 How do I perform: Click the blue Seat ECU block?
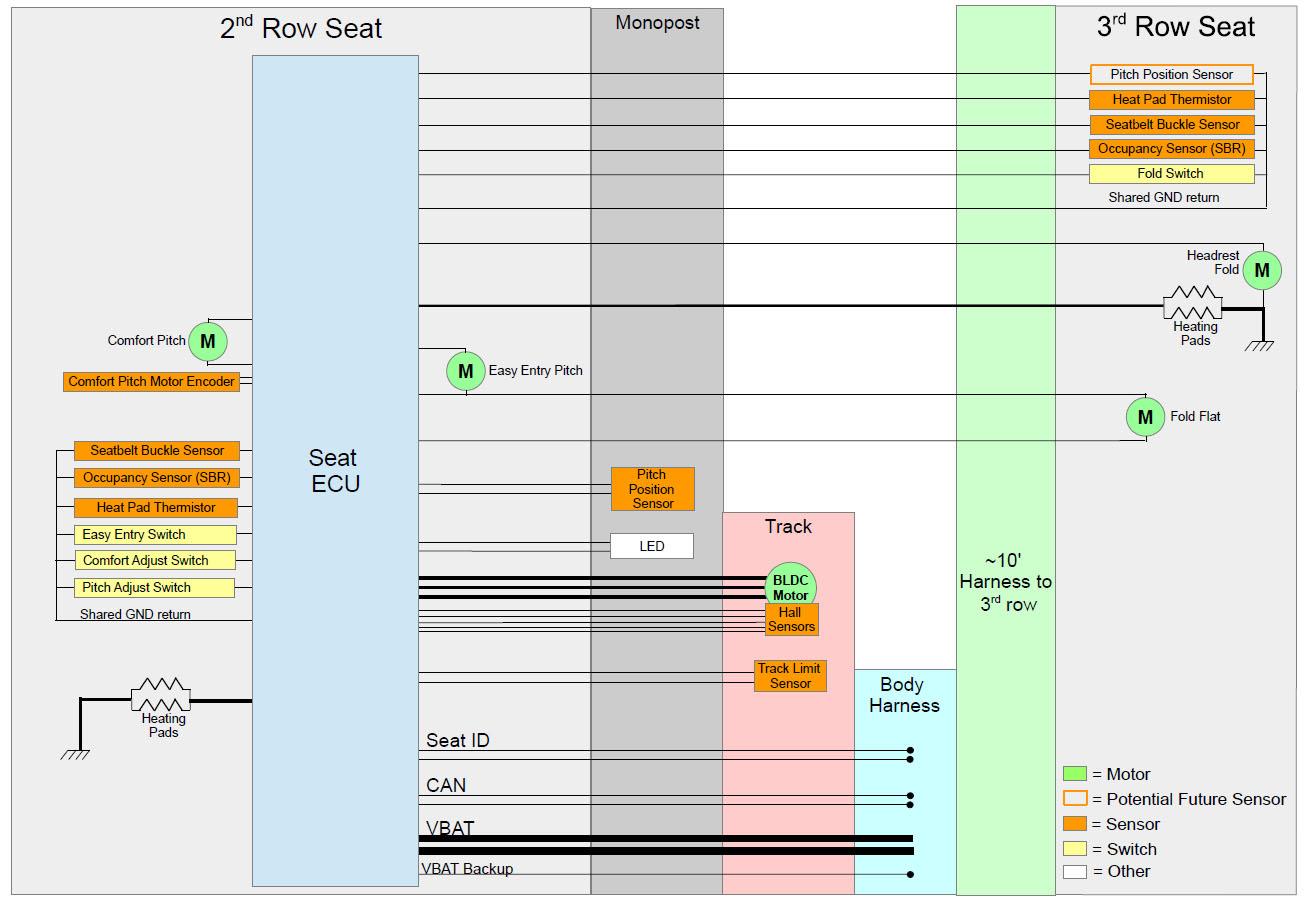pyautogui.click(x=334, y=470)
